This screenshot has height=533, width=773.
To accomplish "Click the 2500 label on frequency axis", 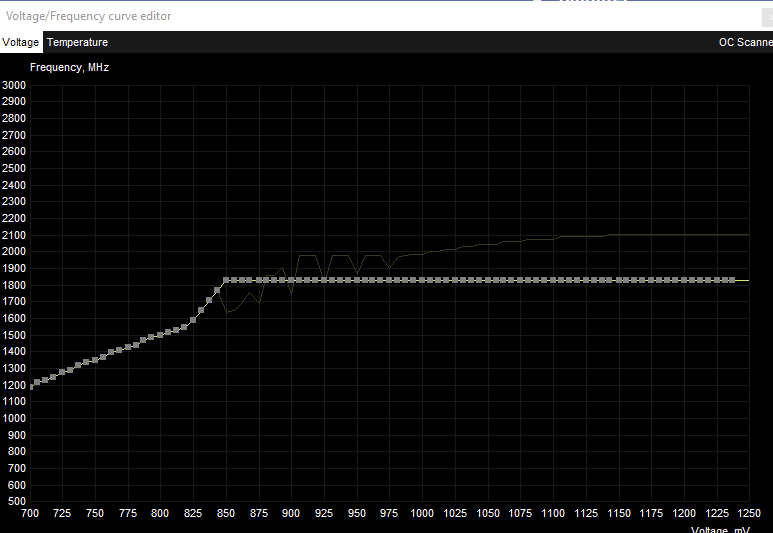I will tap(14, 168).
